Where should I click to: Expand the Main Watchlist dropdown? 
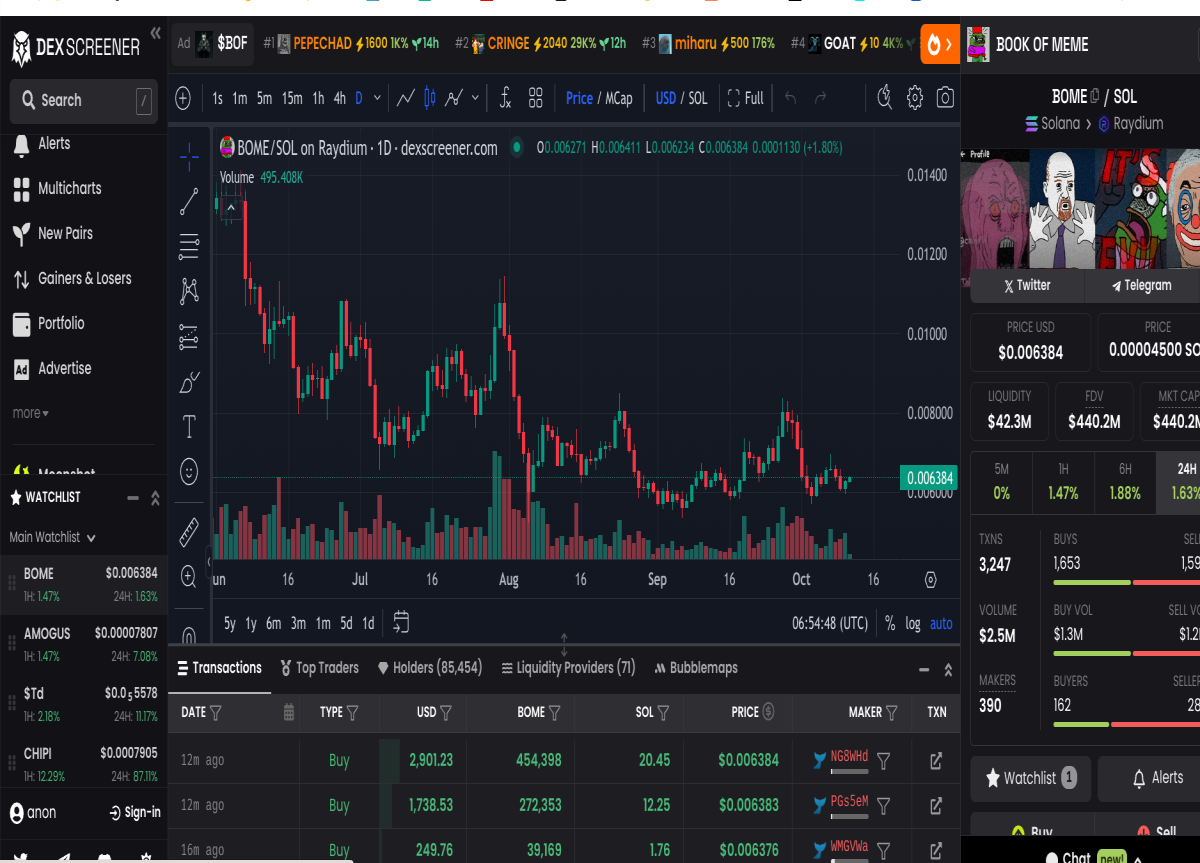[53, 537]
